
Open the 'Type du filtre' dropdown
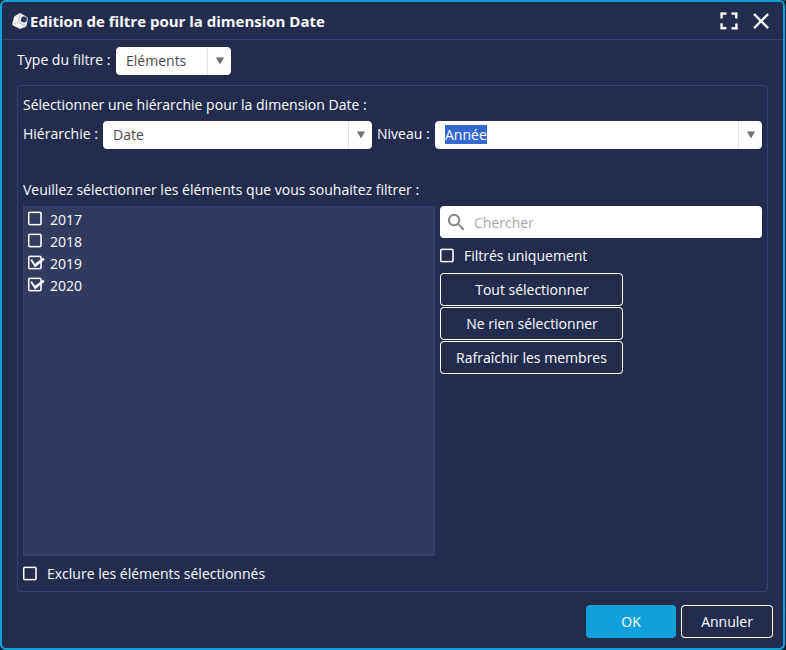pyautogui.click(x=219, y=61)
